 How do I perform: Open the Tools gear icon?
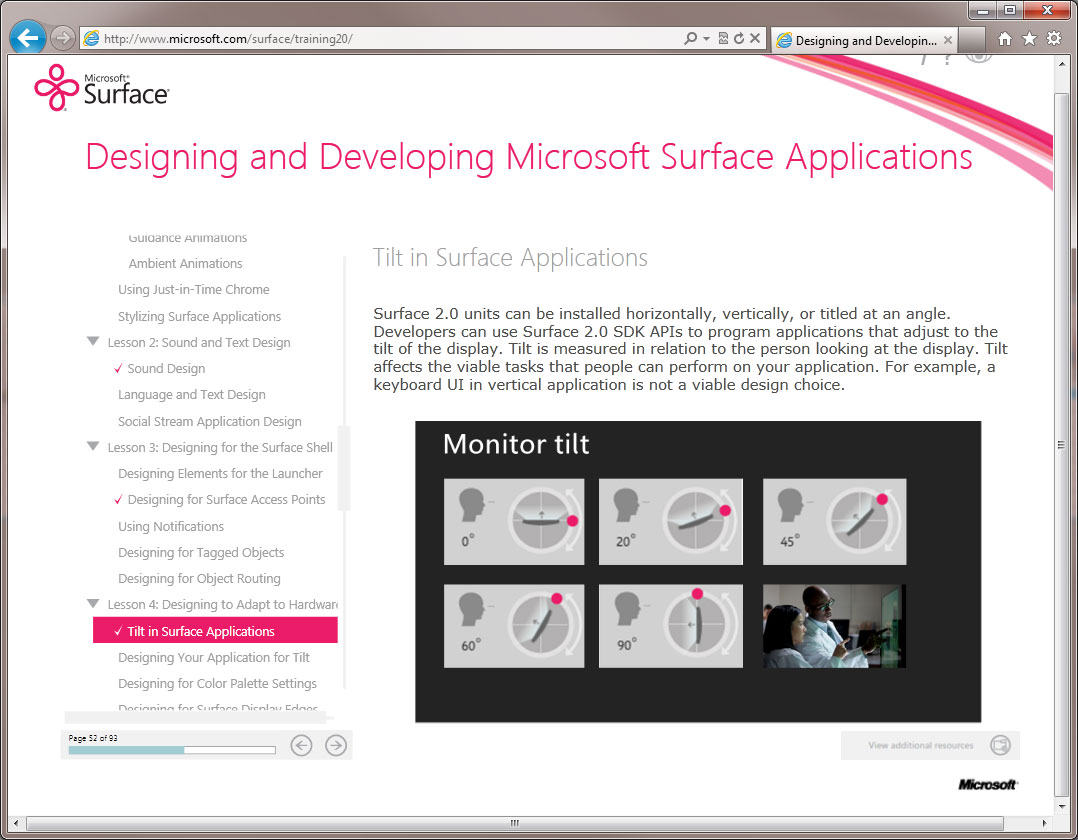coord(1054,38)
